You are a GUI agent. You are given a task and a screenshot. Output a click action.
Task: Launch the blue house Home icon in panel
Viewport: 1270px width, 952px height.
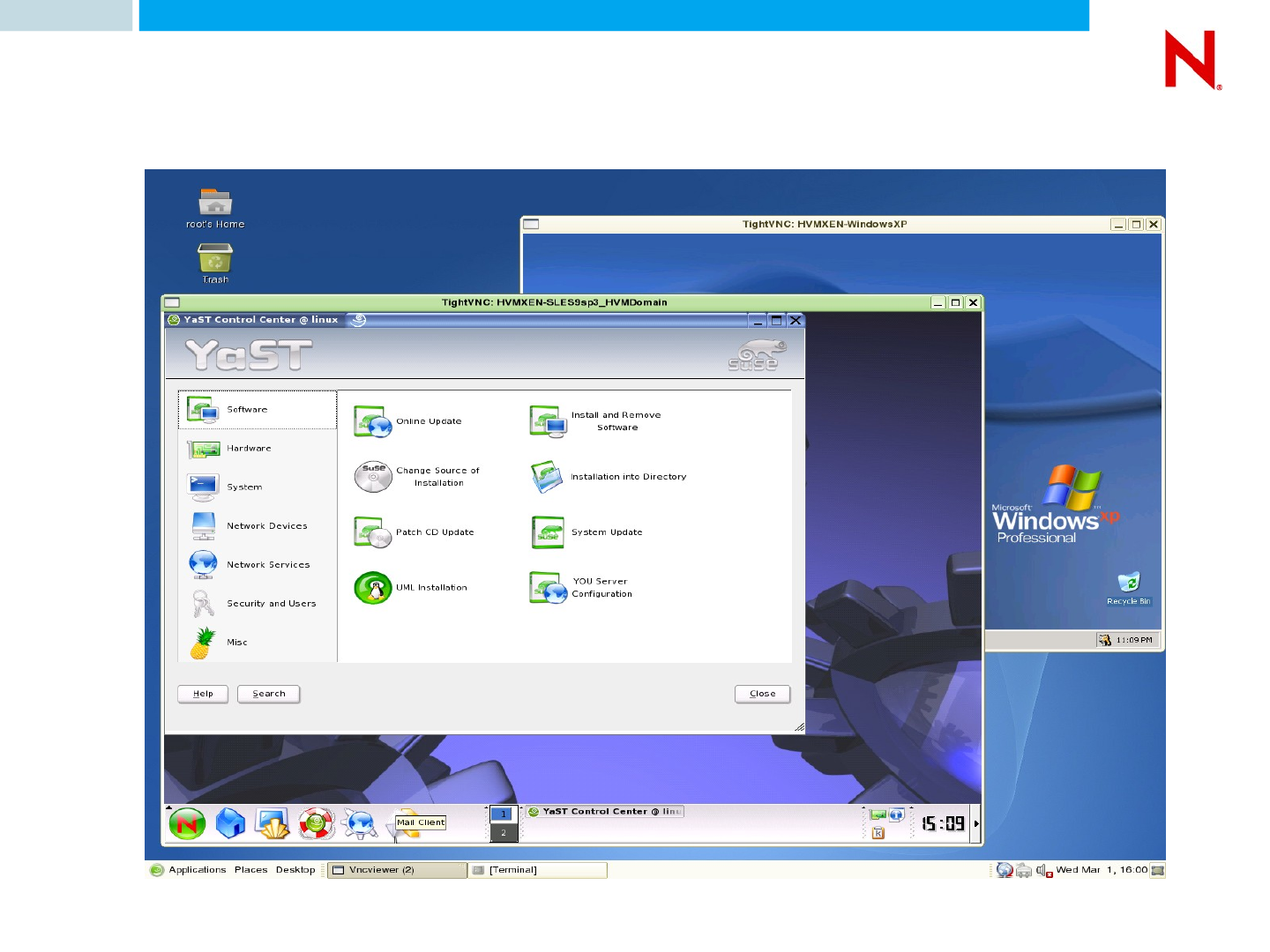[x=230, y=823]
